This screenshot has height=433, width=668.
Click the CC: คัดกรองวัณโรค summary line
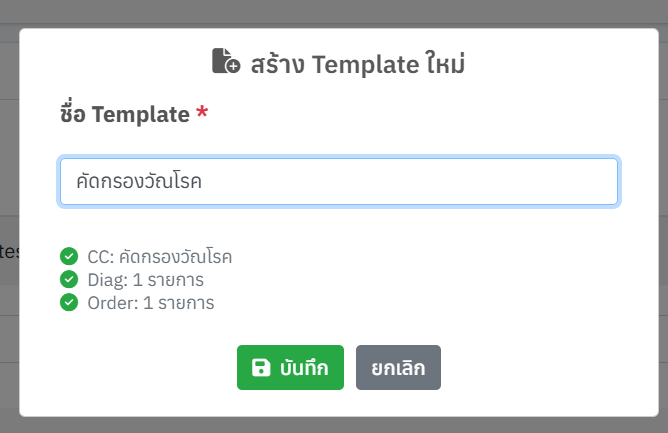tap(159, 256)
